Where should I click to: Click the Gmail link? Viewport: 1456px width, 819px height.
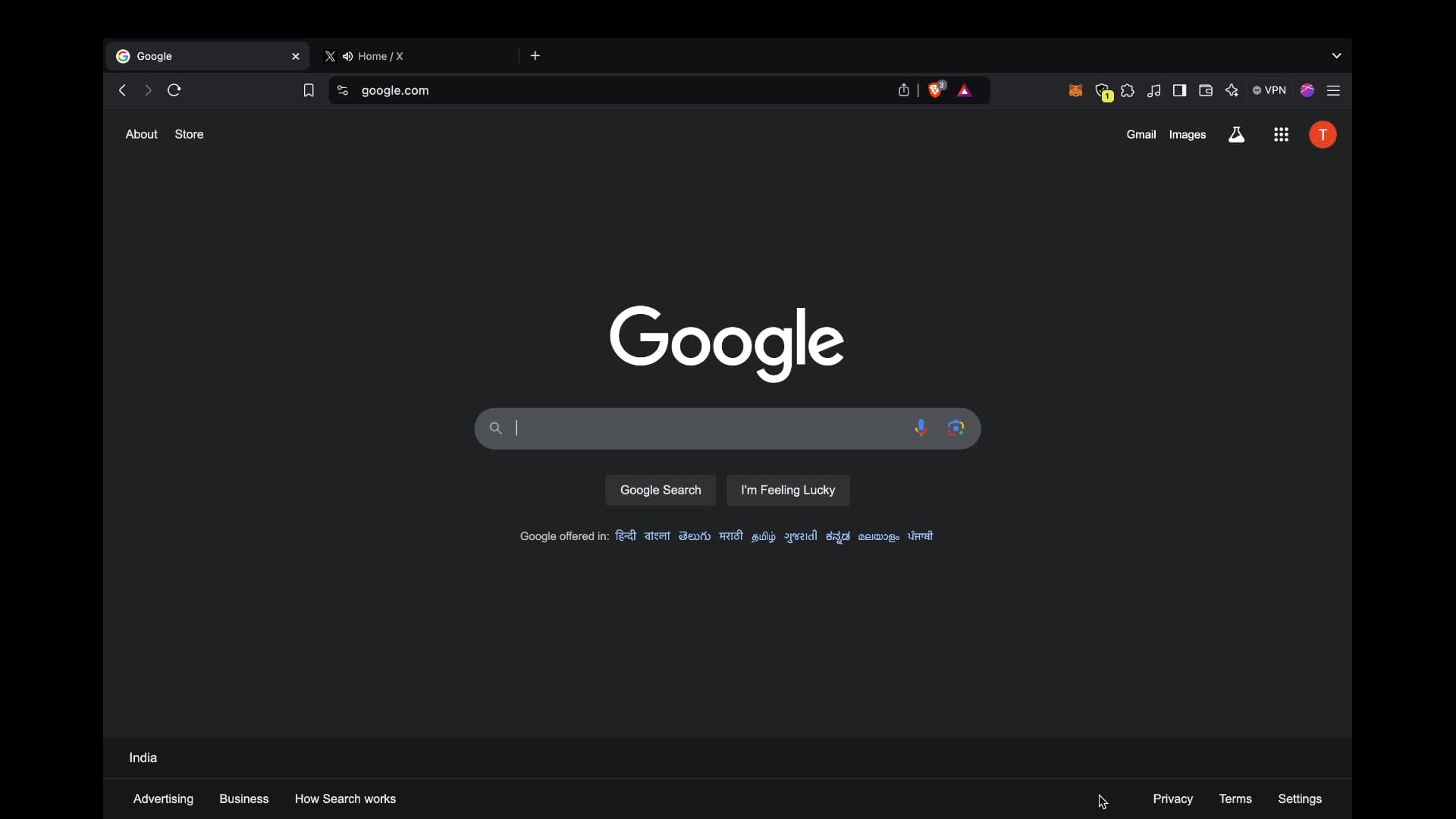point(1141,134)
